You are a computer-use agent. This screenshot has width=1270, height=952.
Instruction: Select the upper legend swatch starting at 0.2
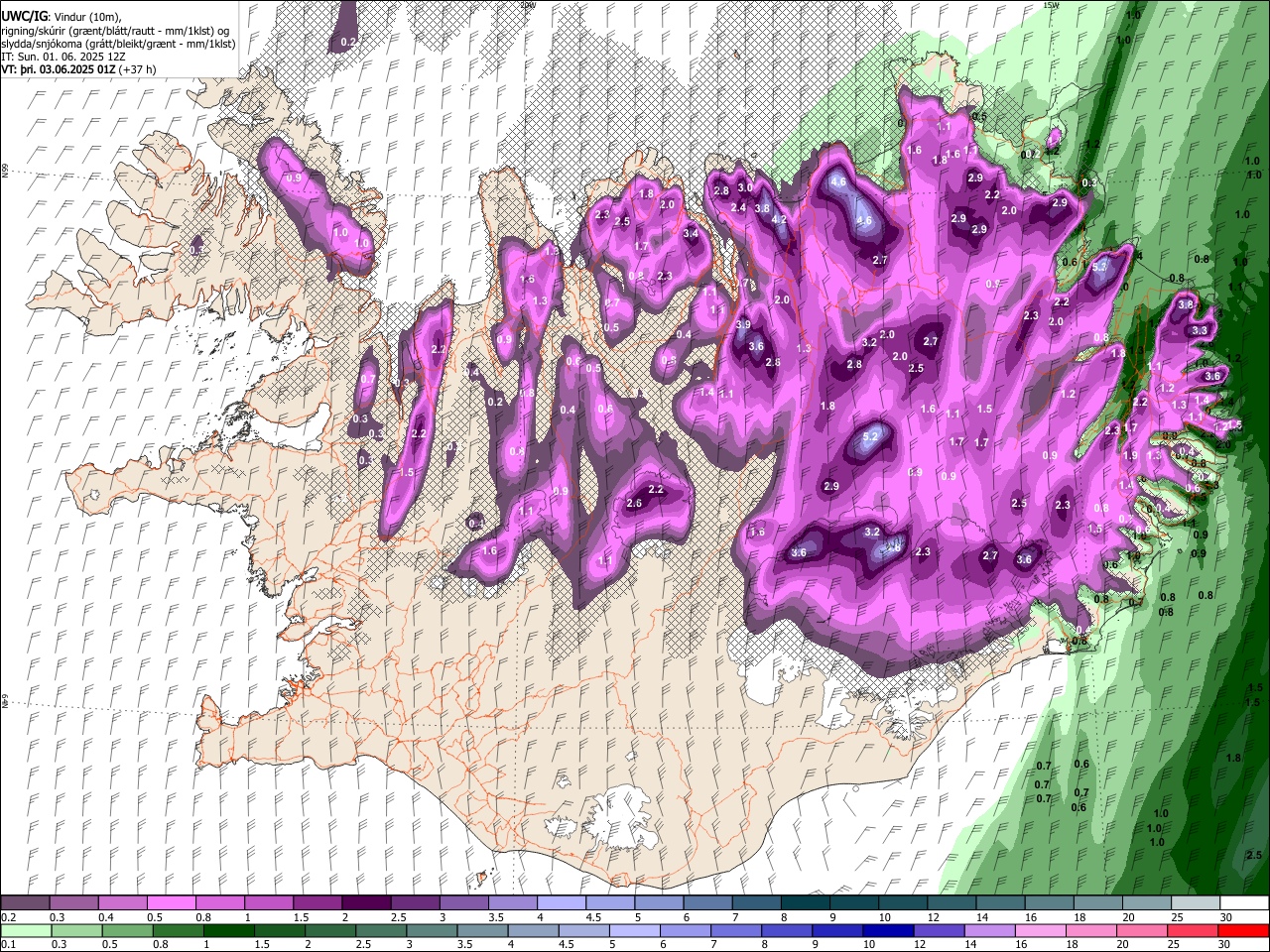pyautogui.click(x=25, y=902)
